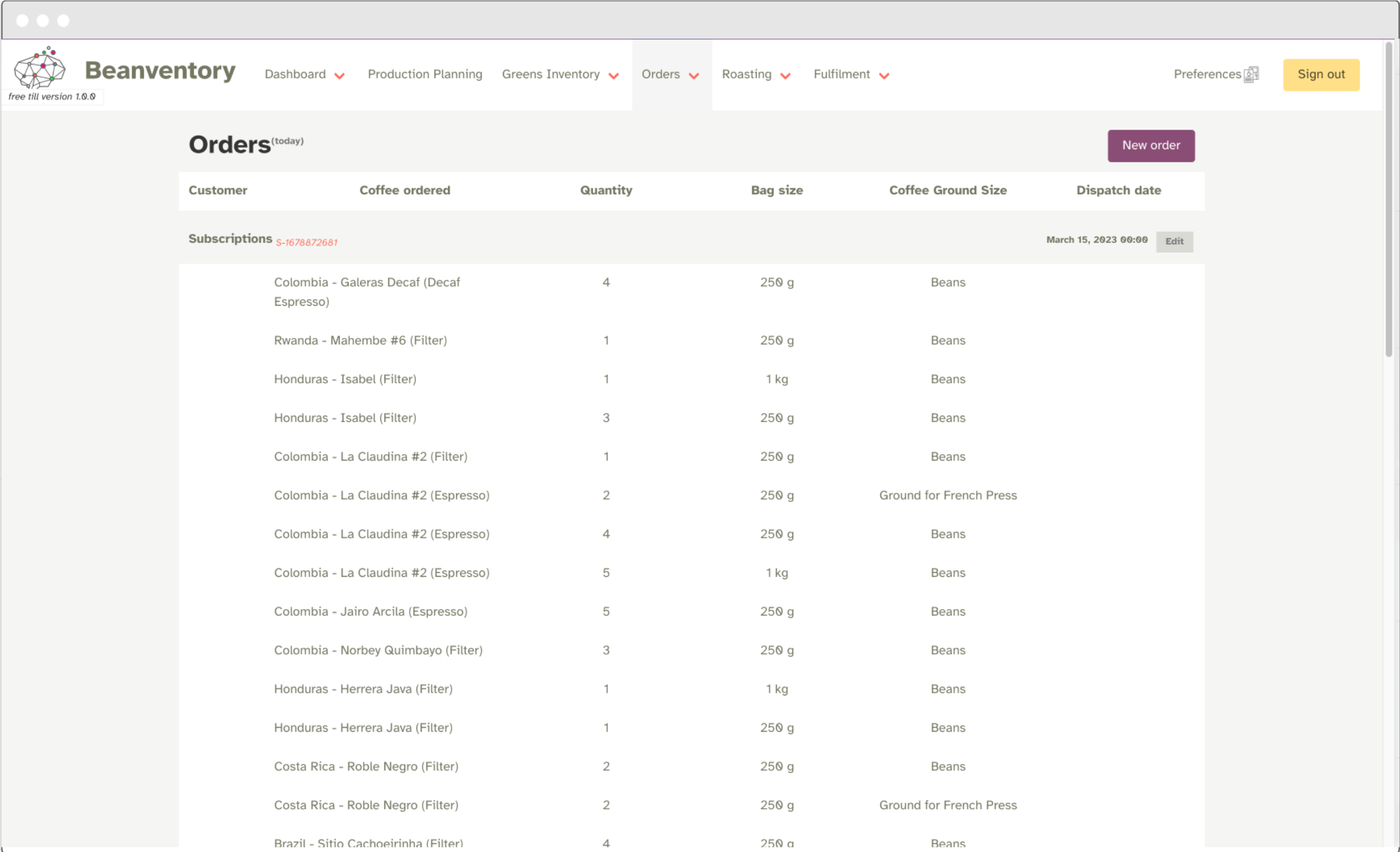Viewport: 1400px width, 852px height.
Task: Open the Roasting menu item
Action: 746,74
